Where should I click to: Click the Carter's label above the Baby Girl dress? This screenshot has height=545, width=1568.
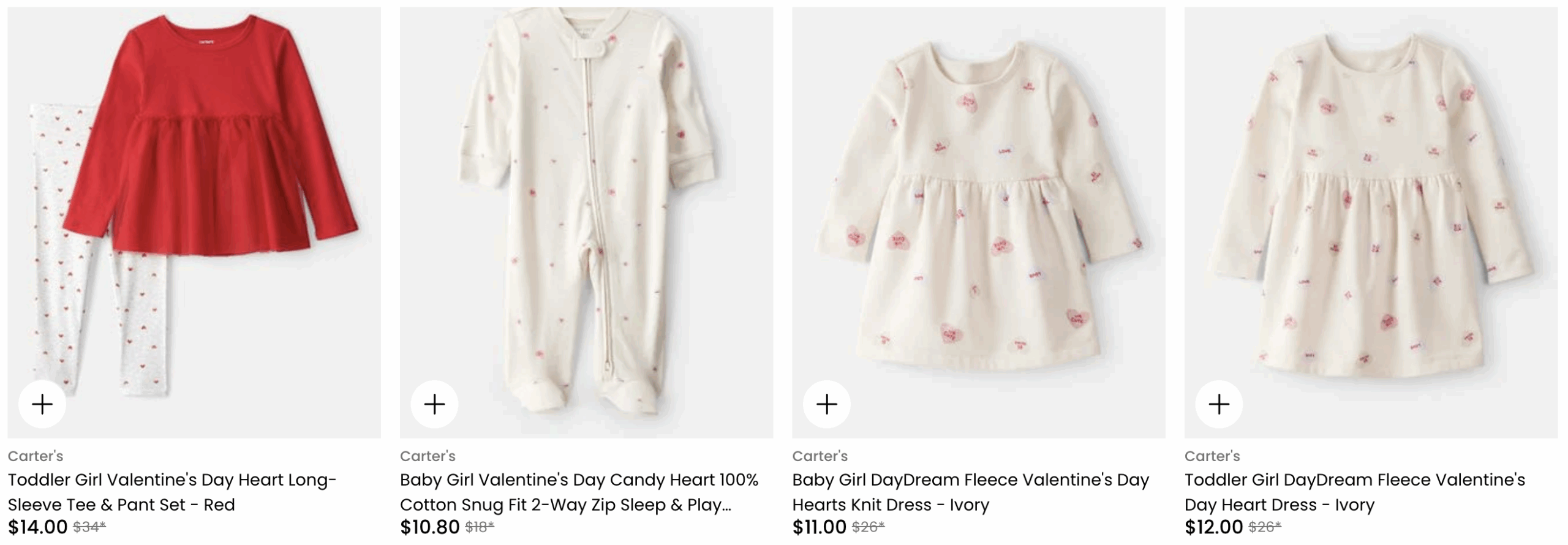pyautogui.click(x=820, y=456)
